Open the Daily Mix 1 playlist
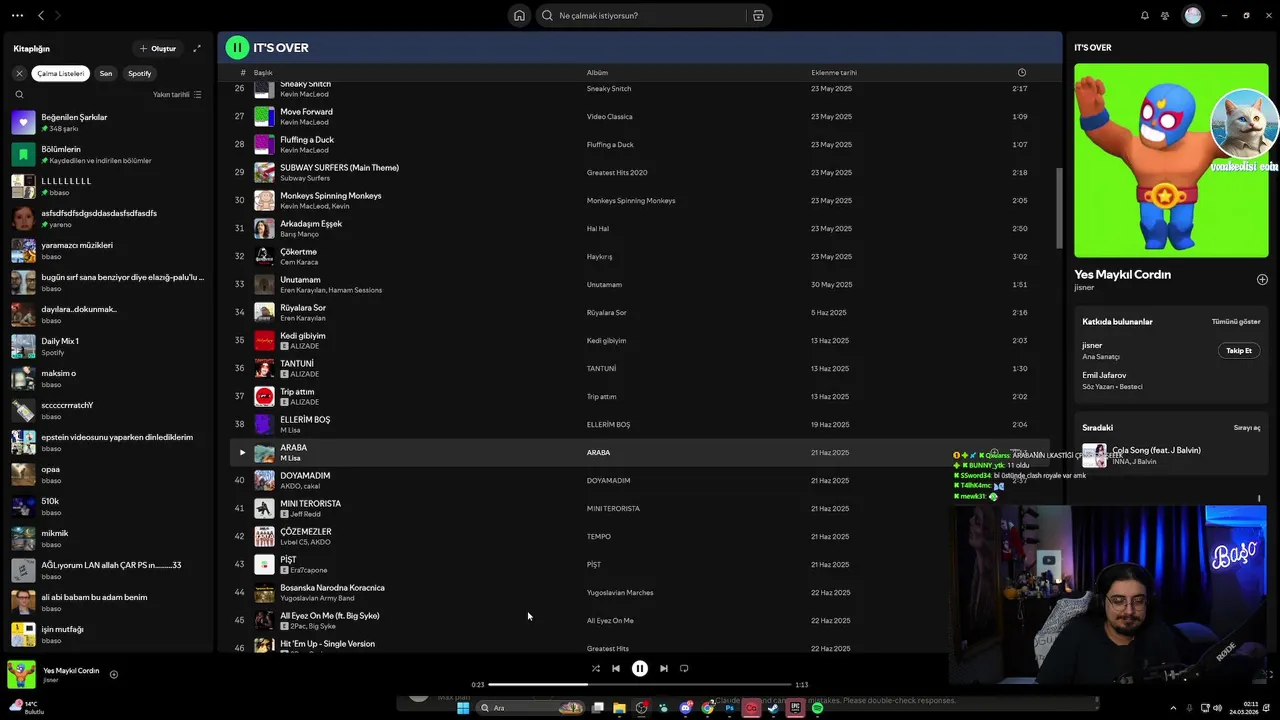1280x720 pixels. click(108, 346)
